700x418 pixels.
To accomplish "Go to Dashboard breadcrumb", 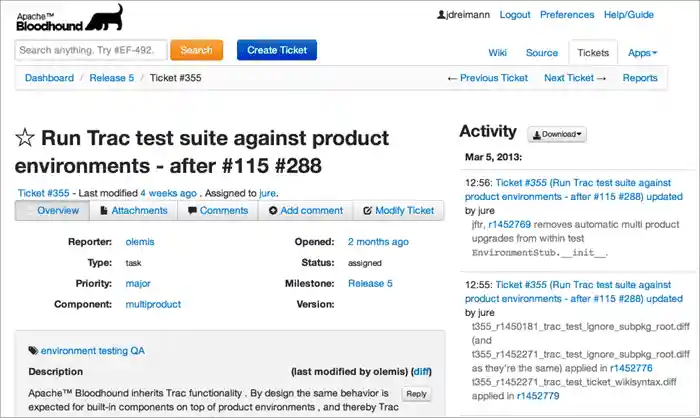I will coord(49,78).
